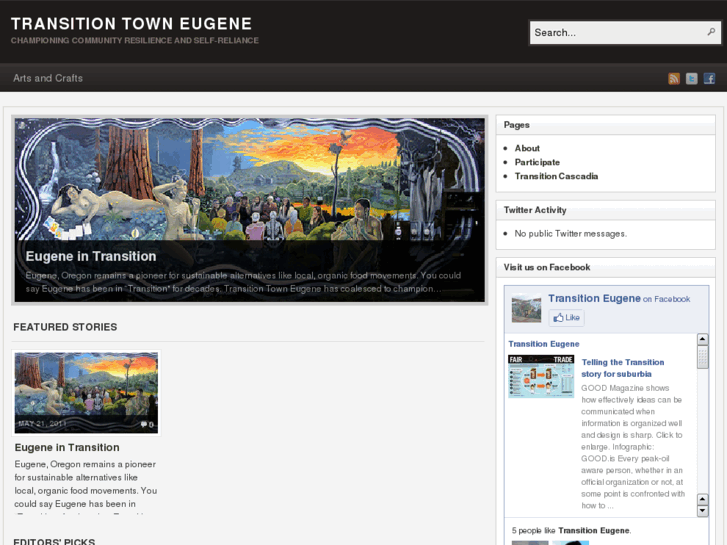The width and height of the screenshot is (727, 545).
Task: Open the Arts and Crafts menu item
Action: (48, 78)
